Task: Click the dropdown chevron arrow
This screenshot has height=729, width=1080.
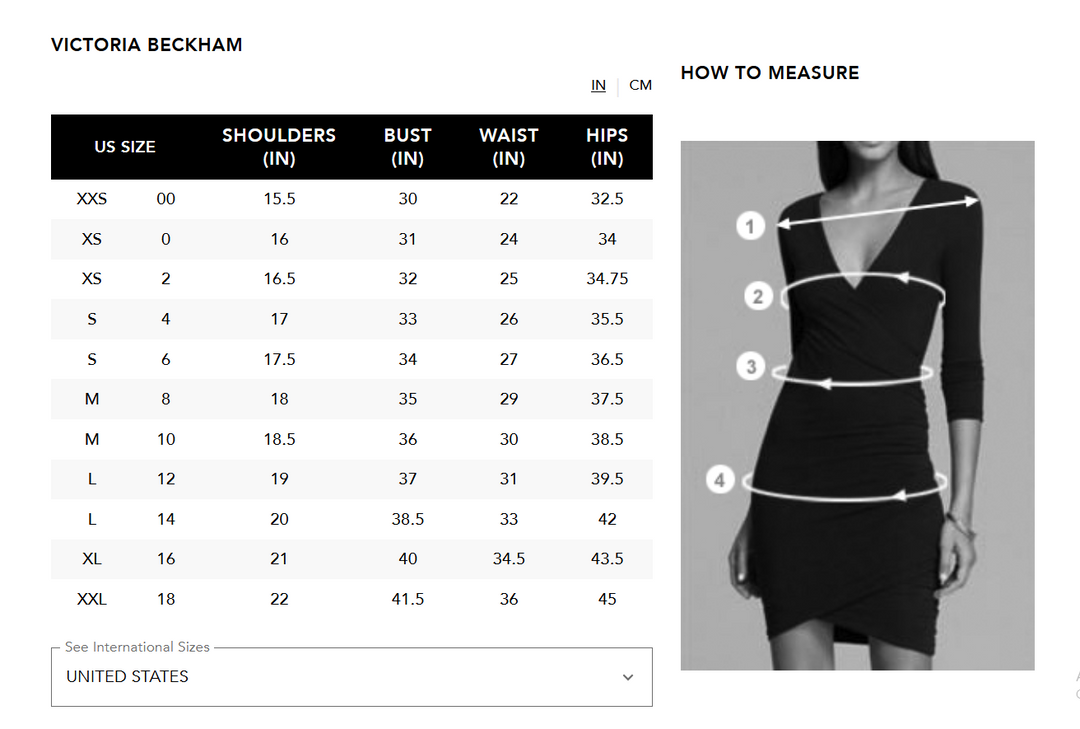Action: [x=628, y=677]
